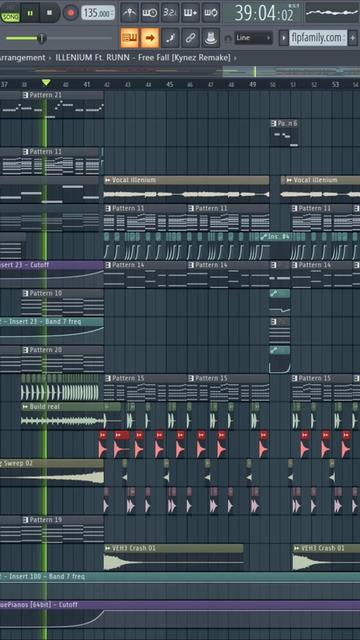Select the 135.000 tempo field
This screenshot has width=360, height=640.
pyautogui.click(x=98, y=13)
